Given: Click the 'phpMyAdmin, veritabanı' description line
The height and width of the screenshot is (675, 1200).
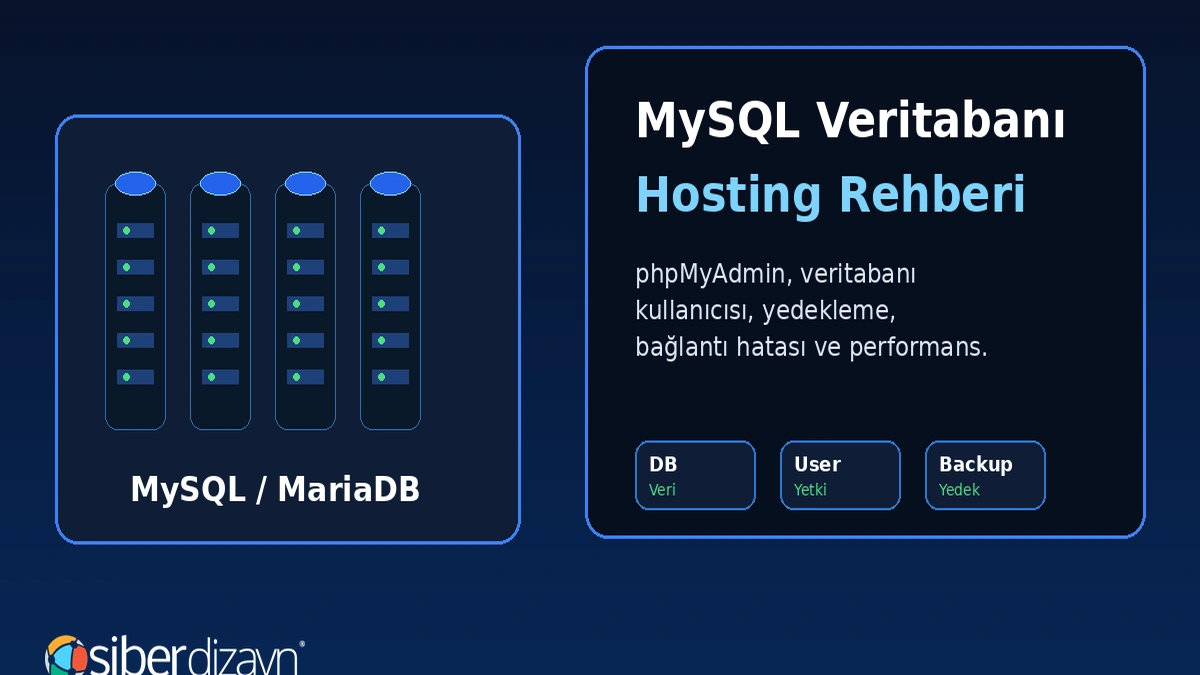Looking at the screenshot, I should tap(775, 274).
